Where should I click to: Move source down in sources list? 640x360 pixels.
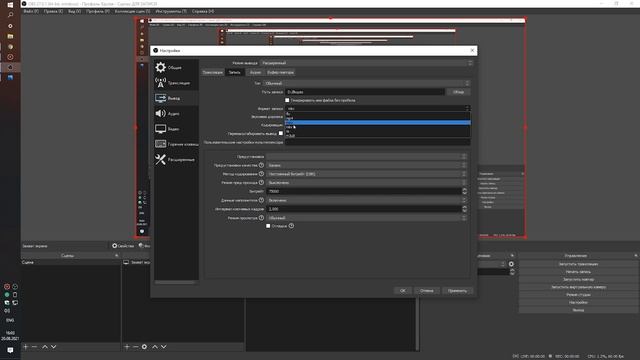[164, 347]
